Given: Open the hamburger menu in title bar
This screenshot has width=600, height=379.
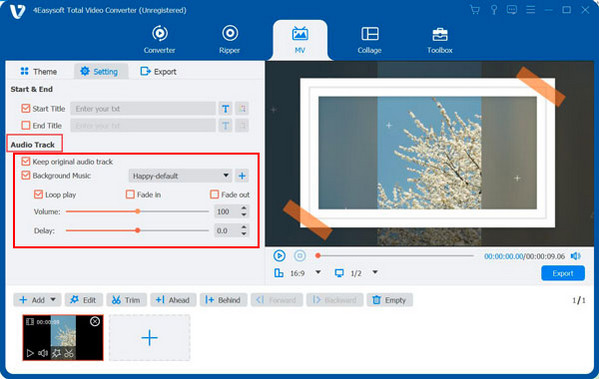Looking at the screenshot, I should pyautogui.click(x=530, y=10).
